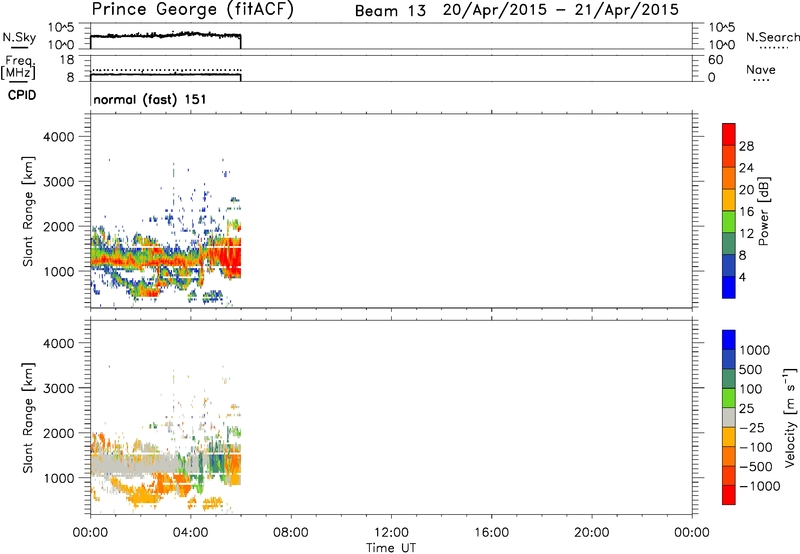Click the '60' tick on the Nave axis
The image size is (800, 554).
(x=715, y=60)
